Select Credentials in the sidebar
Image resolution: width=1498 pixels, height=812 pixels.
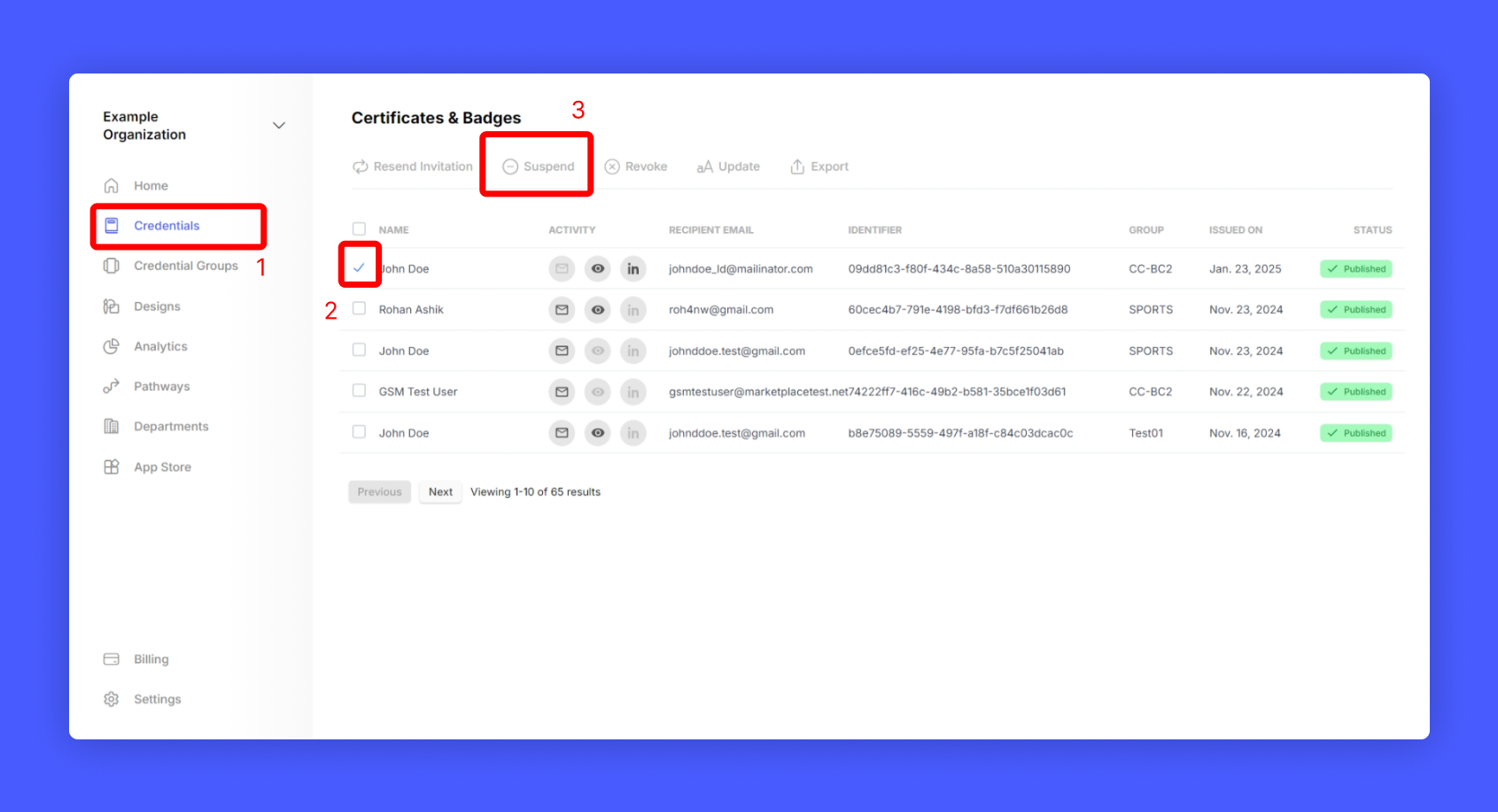(167, 226)
